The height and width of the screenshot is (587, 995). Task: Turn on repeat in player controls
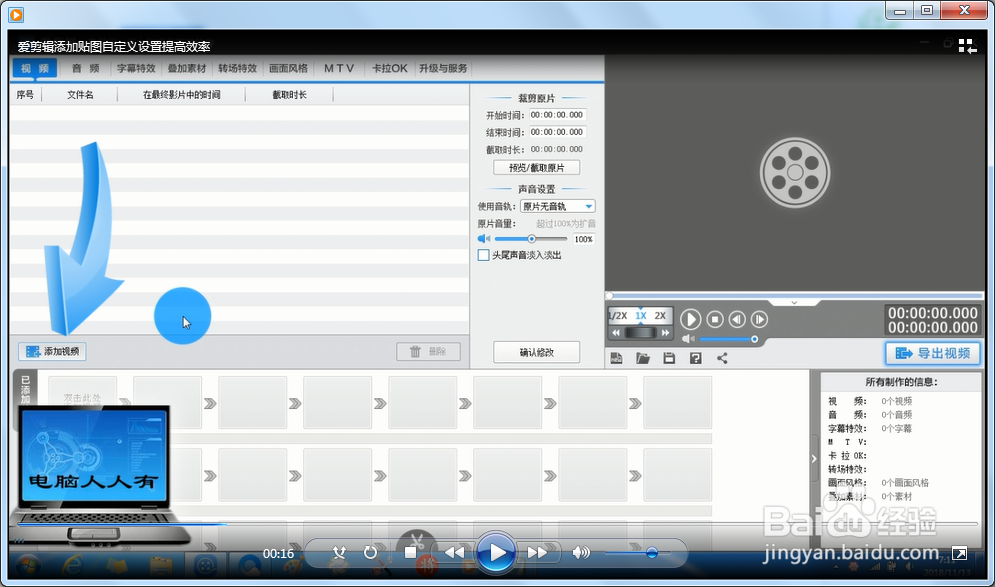370,553
